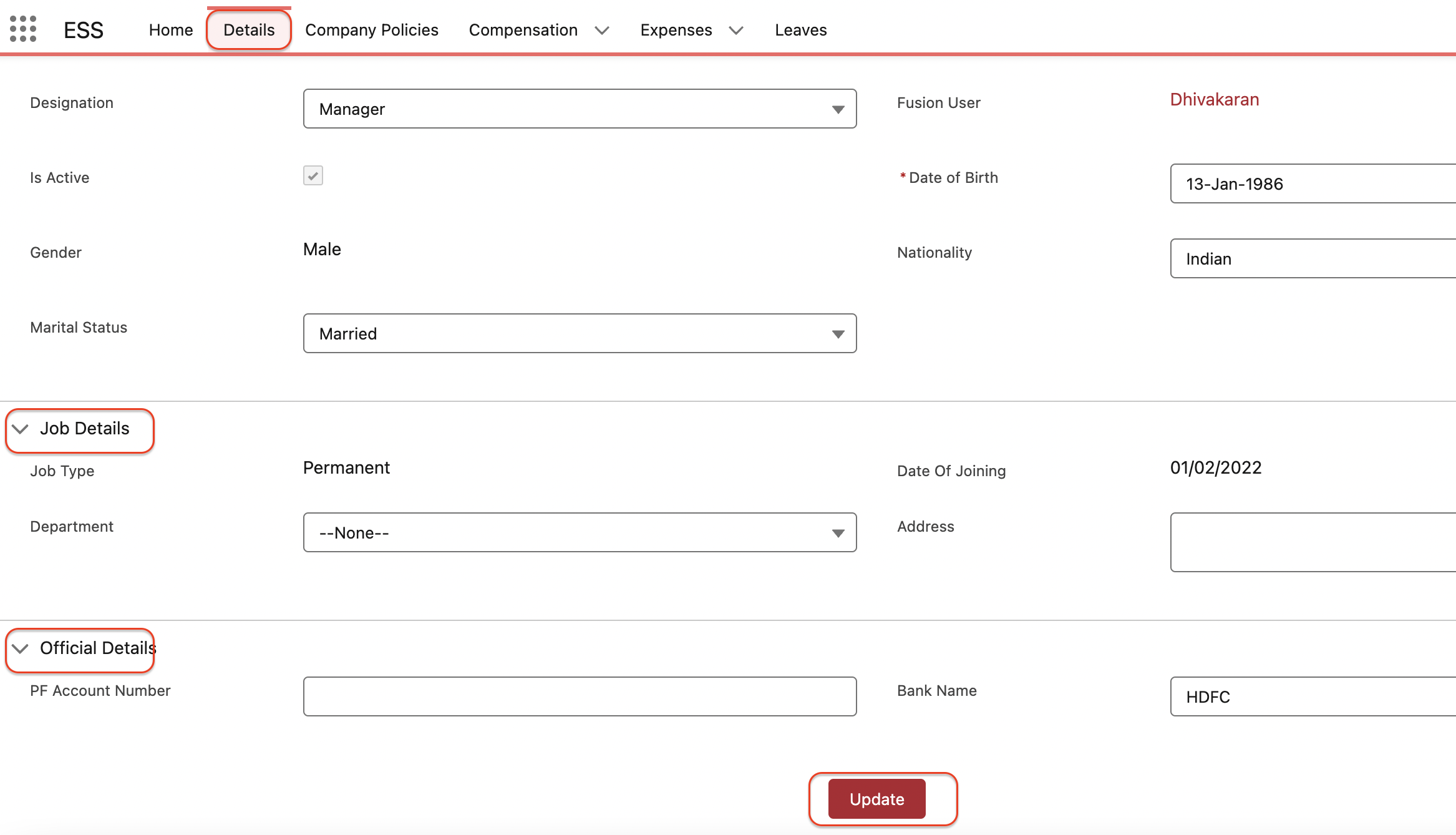Open the Department dropdown
Screen dimensions: 1456x835
tap(580, 533)
